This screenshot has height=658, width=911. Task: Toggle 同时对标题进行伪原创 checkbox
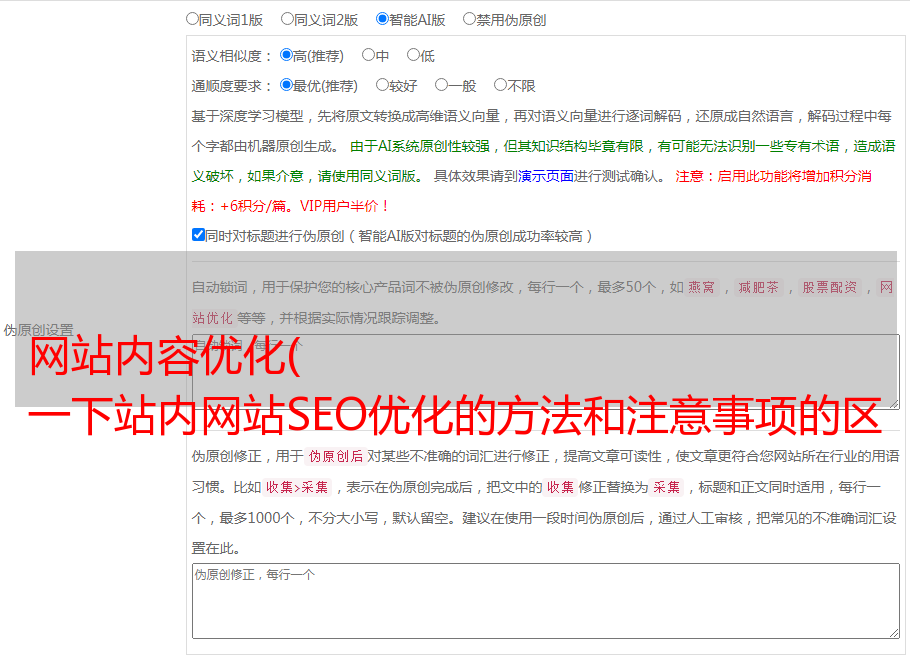[198, 235]
